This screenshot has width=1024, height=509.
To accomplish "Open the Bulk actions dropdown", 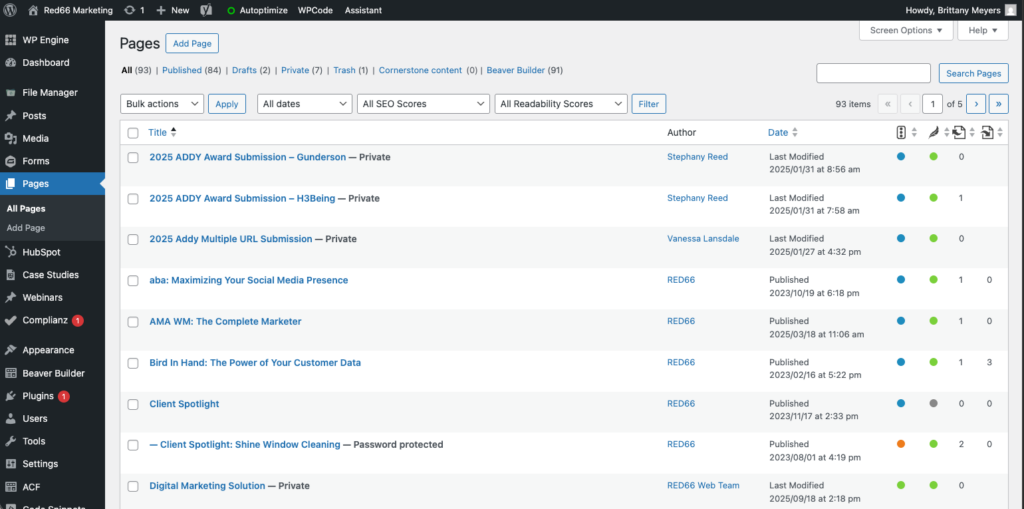I will coord(162,104).
